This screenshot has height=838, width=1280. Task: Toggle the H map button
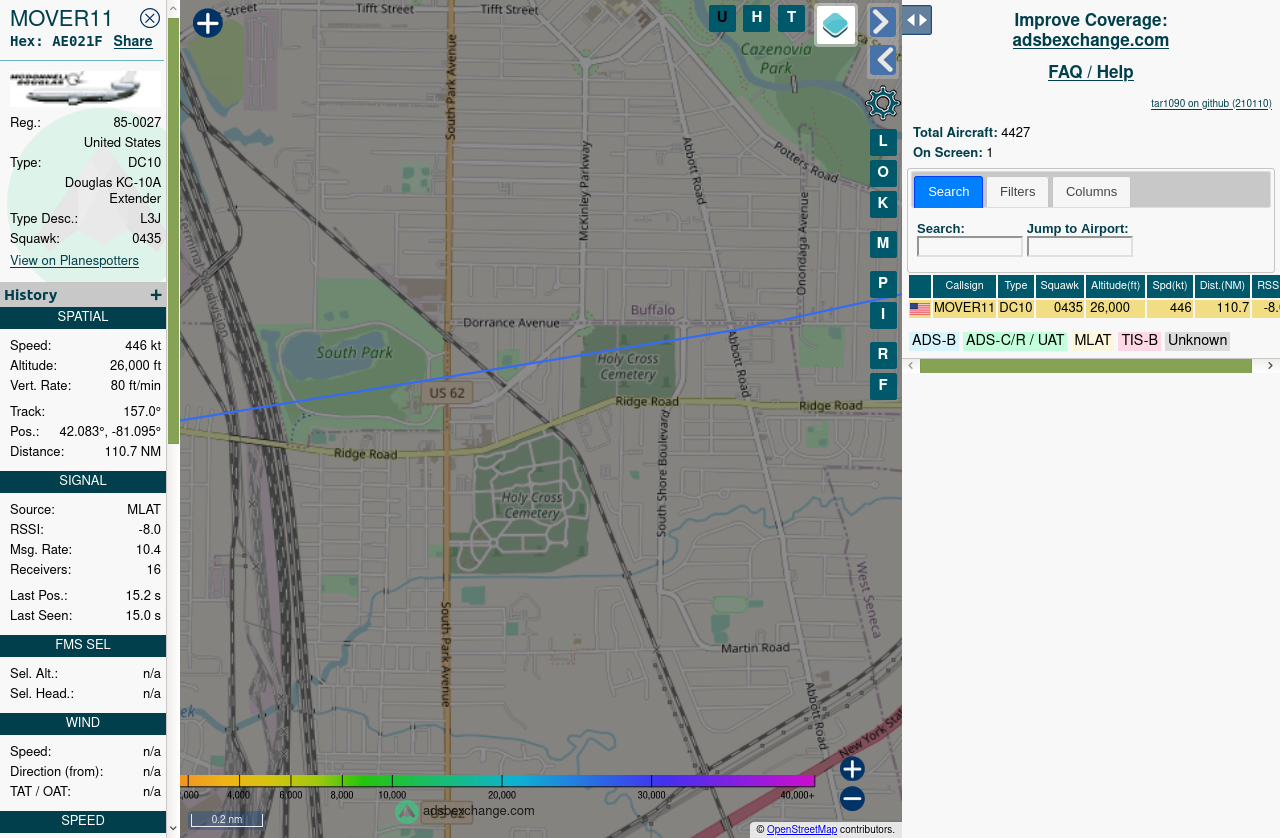pos(756,18)
